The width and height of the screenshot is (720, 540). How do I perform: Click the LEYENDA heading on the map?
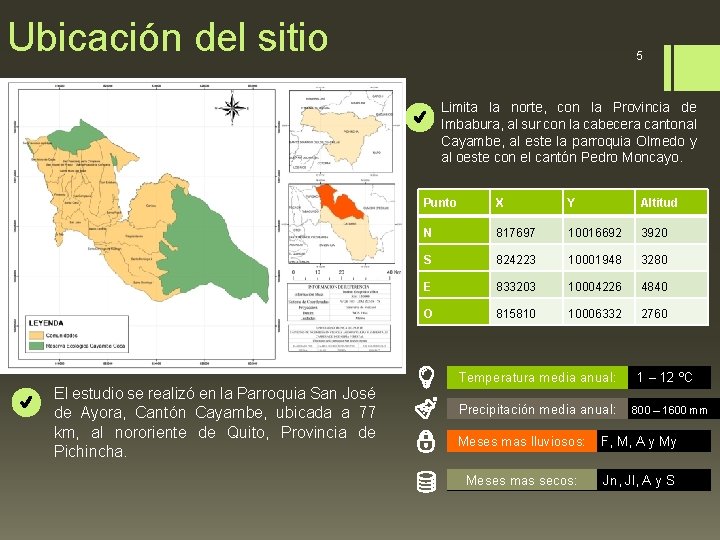(x=46, y=323)
